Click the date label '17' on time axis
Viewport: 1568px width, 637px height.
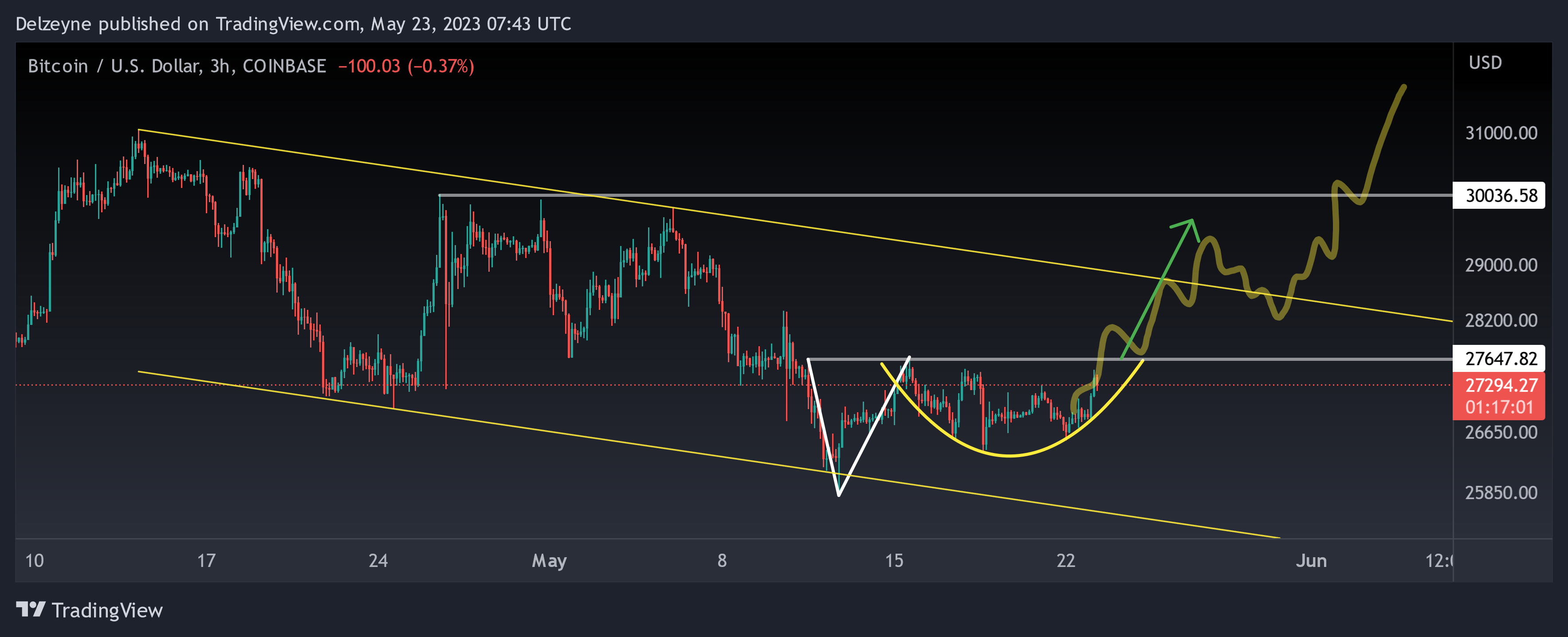click(206, 560)
